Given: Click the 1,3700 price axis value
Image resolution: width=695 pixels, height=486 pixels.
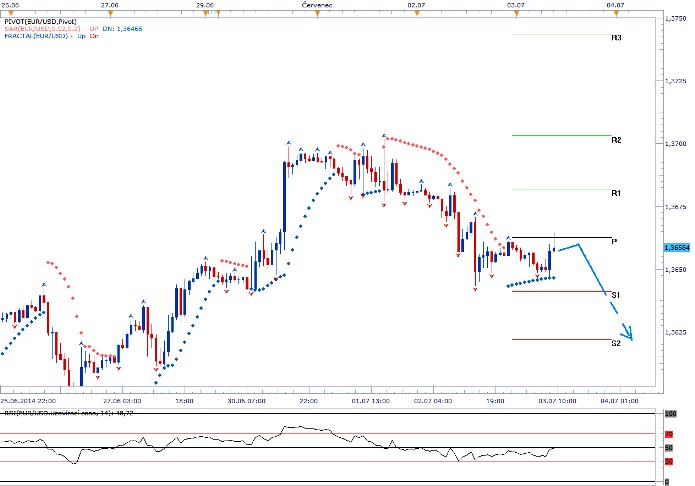Looking at the screenshot, I should click(x=675, y=144).
